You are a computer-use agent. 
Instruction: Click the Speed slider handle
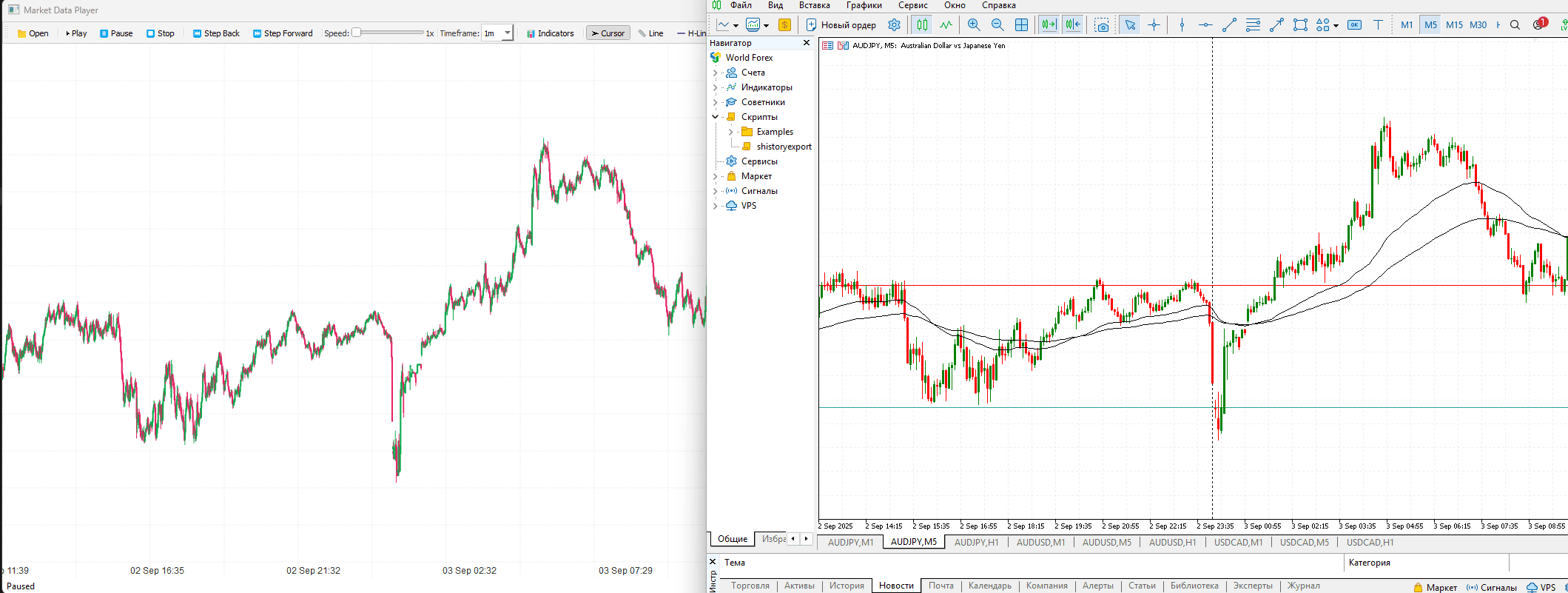pyautogui.click(x=356, y=33)
